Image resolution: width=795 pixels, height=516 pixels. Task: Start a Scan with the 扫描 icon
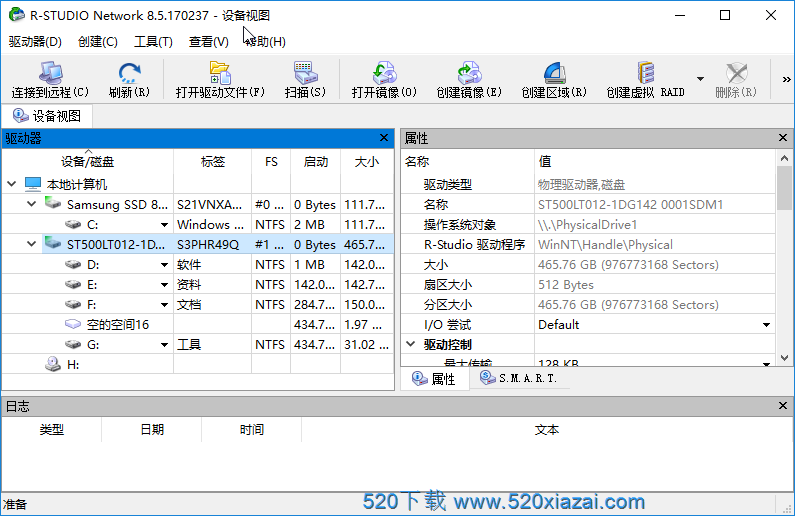tap(305, 73)
